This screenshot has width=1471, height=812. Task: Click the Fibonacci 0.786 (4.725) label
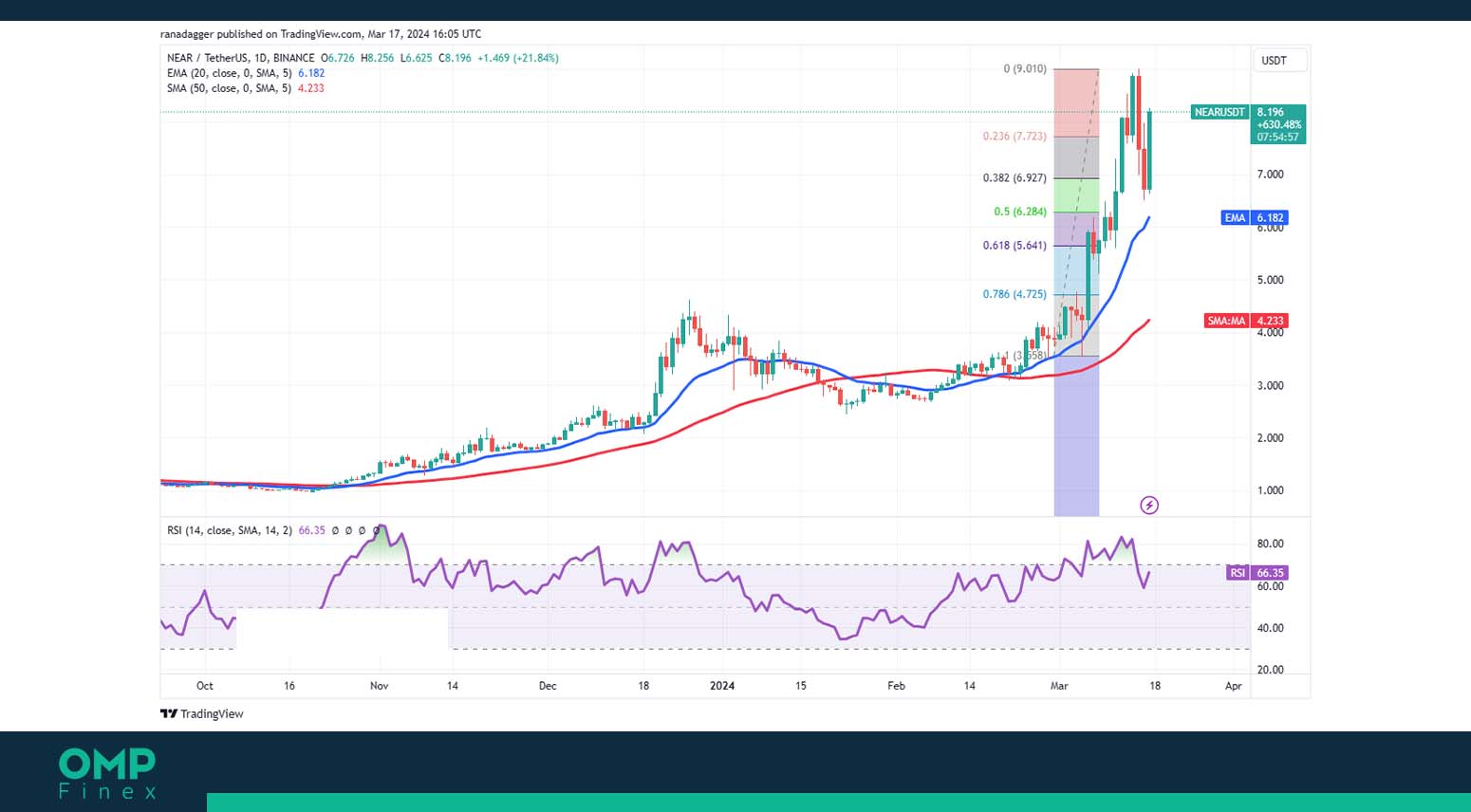point(1015,294)
